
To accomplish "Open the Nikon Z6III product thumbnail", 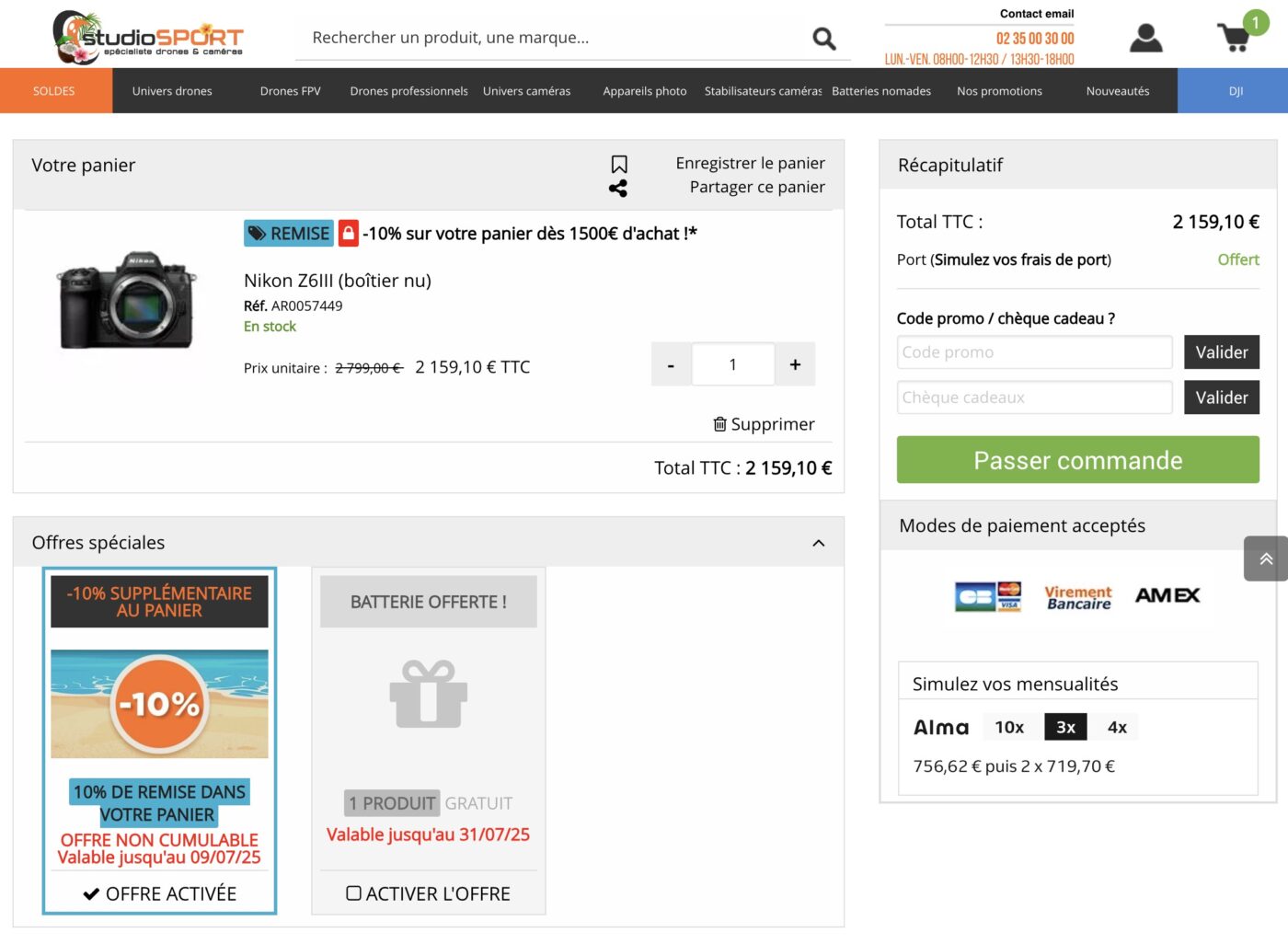I will tap(126, 300).
